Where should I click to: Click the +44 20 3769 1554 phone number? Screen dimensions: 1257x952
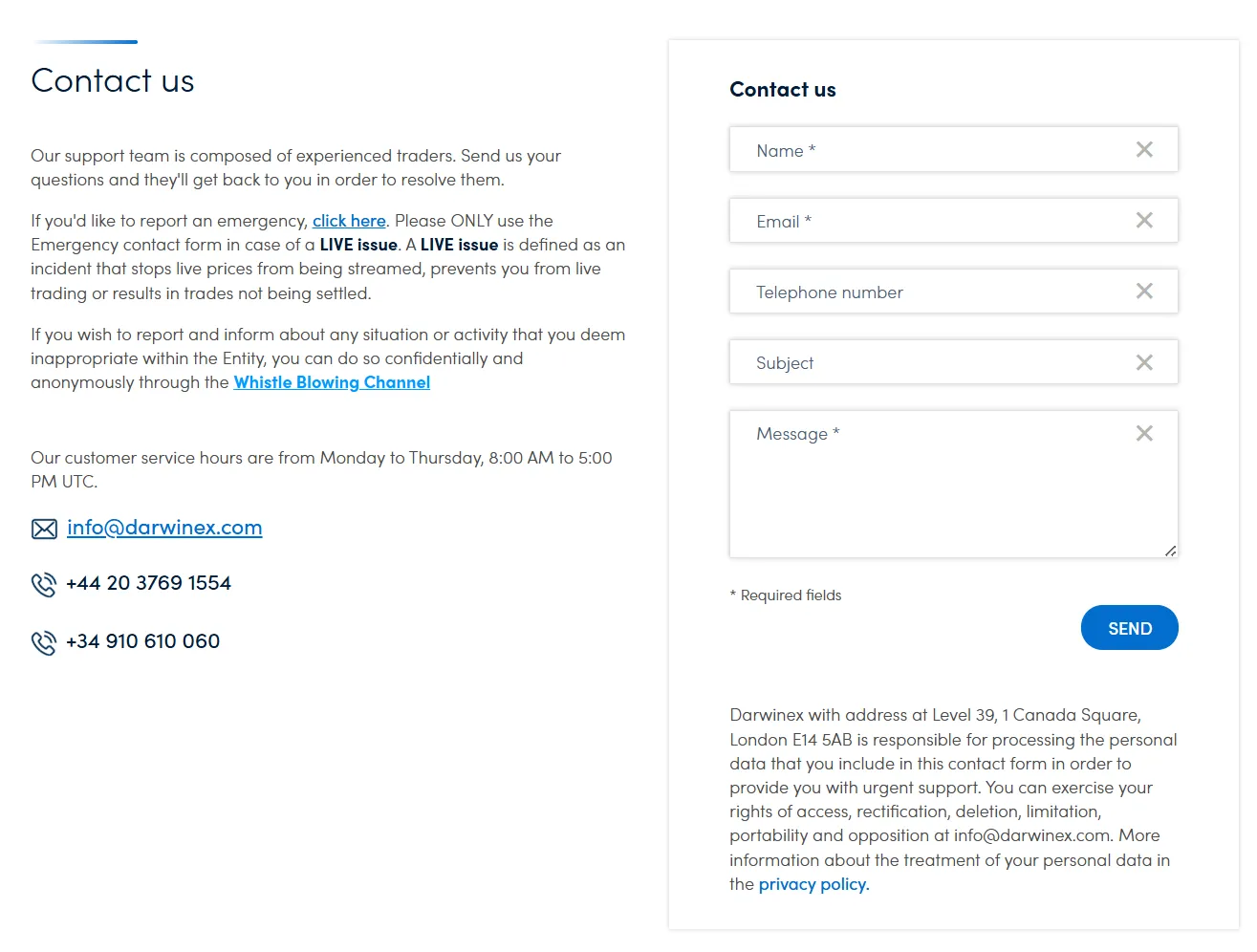point(148,583)
